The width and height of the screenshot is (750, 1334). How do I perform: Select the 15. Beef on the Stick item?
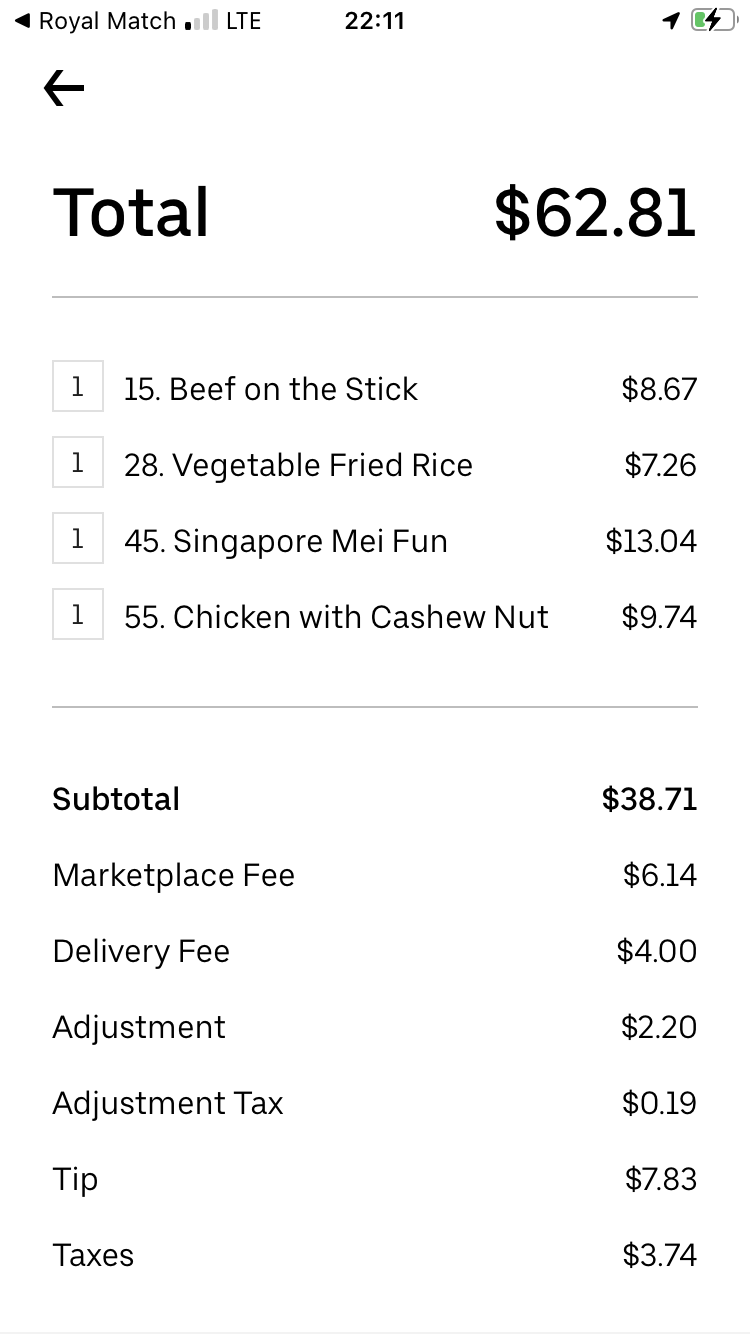[271, 389]
